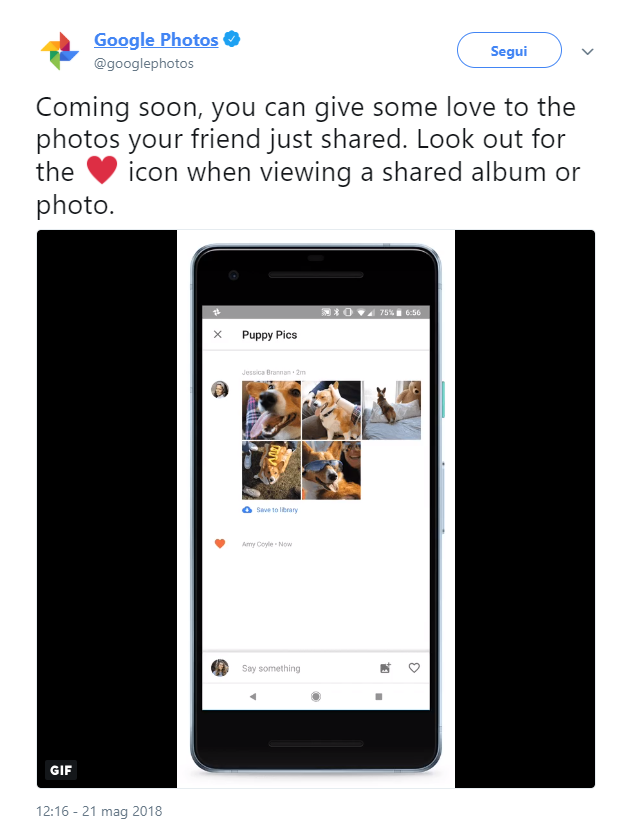The width and height of the screenshot is (631, 829).
Task: Expand the tweet options chevron
Action: coord(587,51)
